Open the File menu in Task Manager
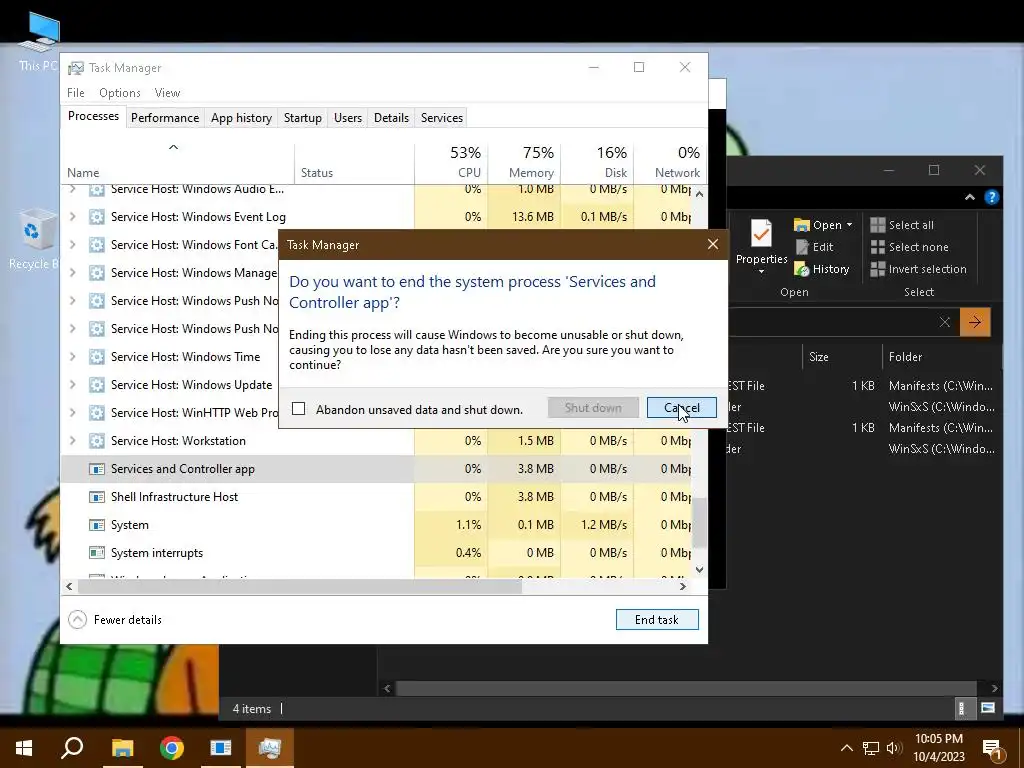1024x768 pixels. click(76, 93)
